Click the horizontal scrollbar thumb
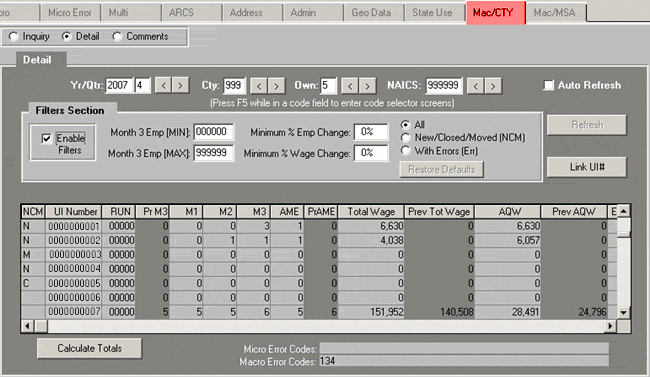The width and height of the screenshot is (650, 377). [x=41, y=326]
